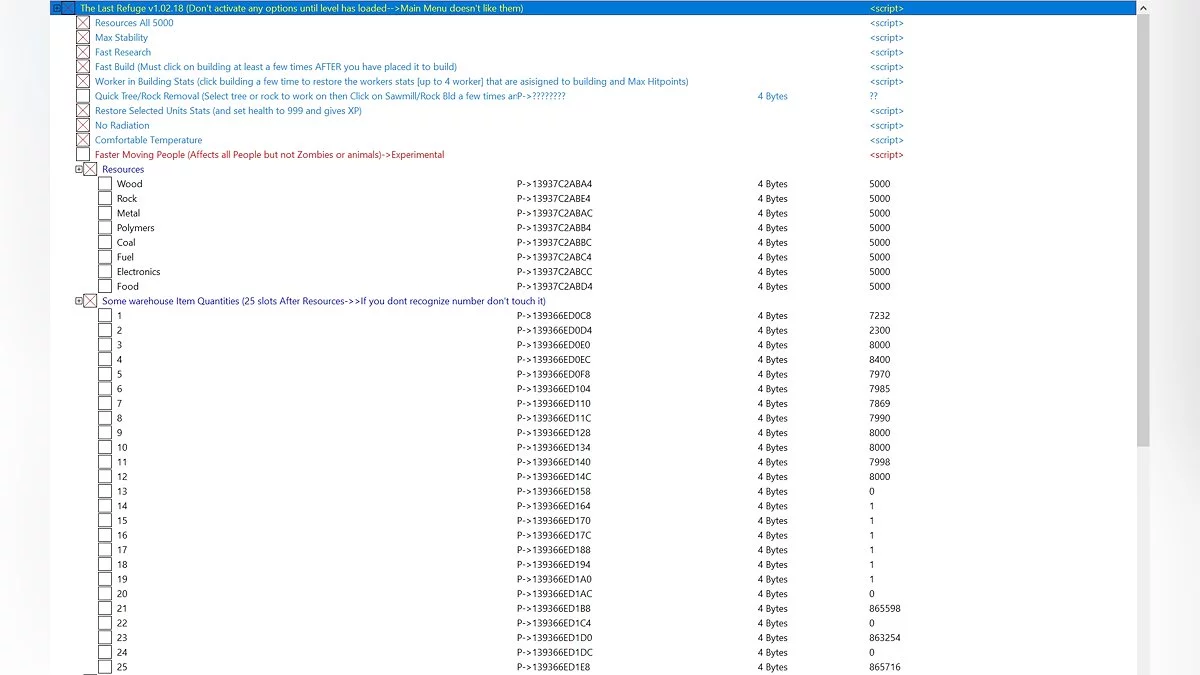Click the value 865598 for slot 21
This screenshot has height=675, width=1200.
pos(885,609)
